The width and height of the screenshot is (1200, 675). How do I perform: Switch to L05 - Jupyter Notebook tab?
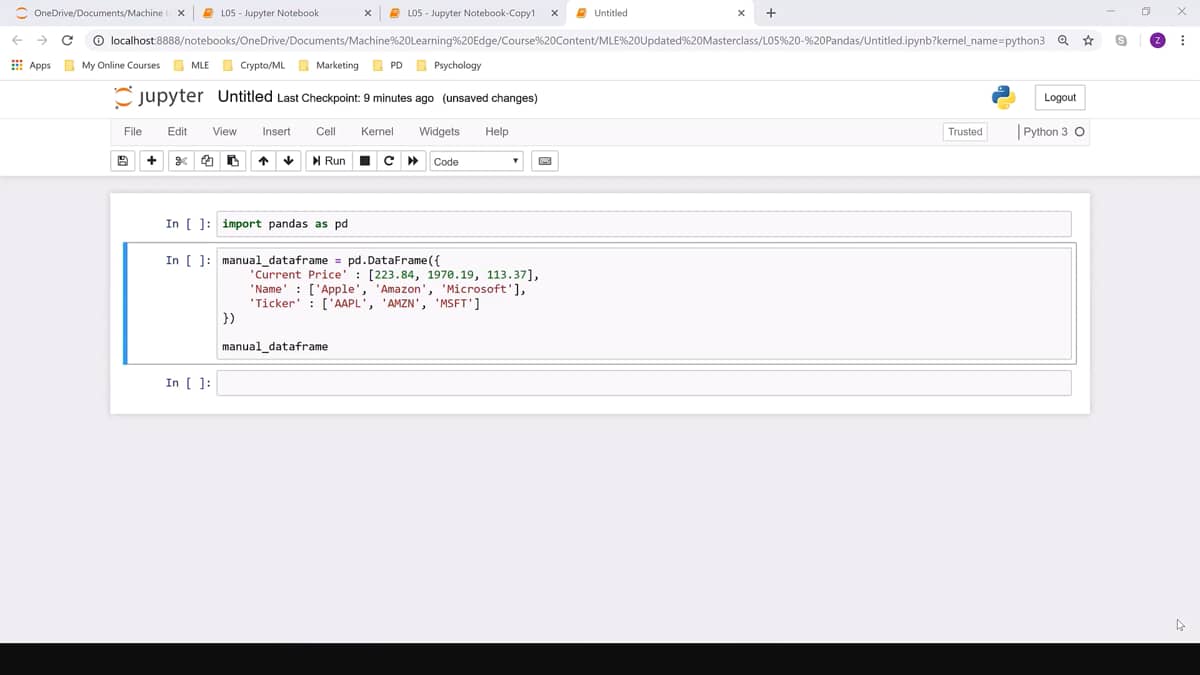pyautogui.click(x=285, y=13)
